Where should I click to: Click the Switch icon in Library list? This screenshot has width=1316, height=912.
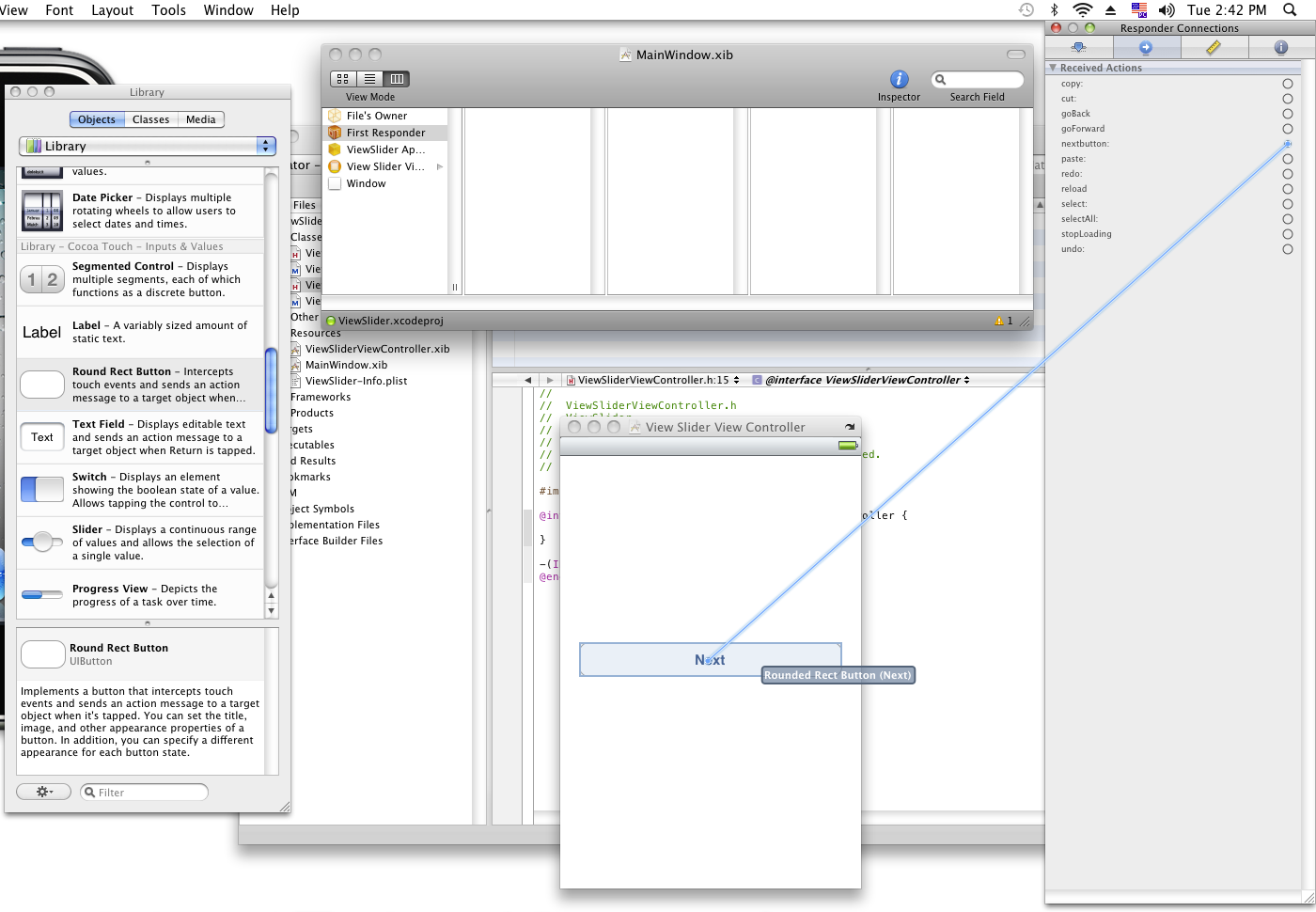42,490
